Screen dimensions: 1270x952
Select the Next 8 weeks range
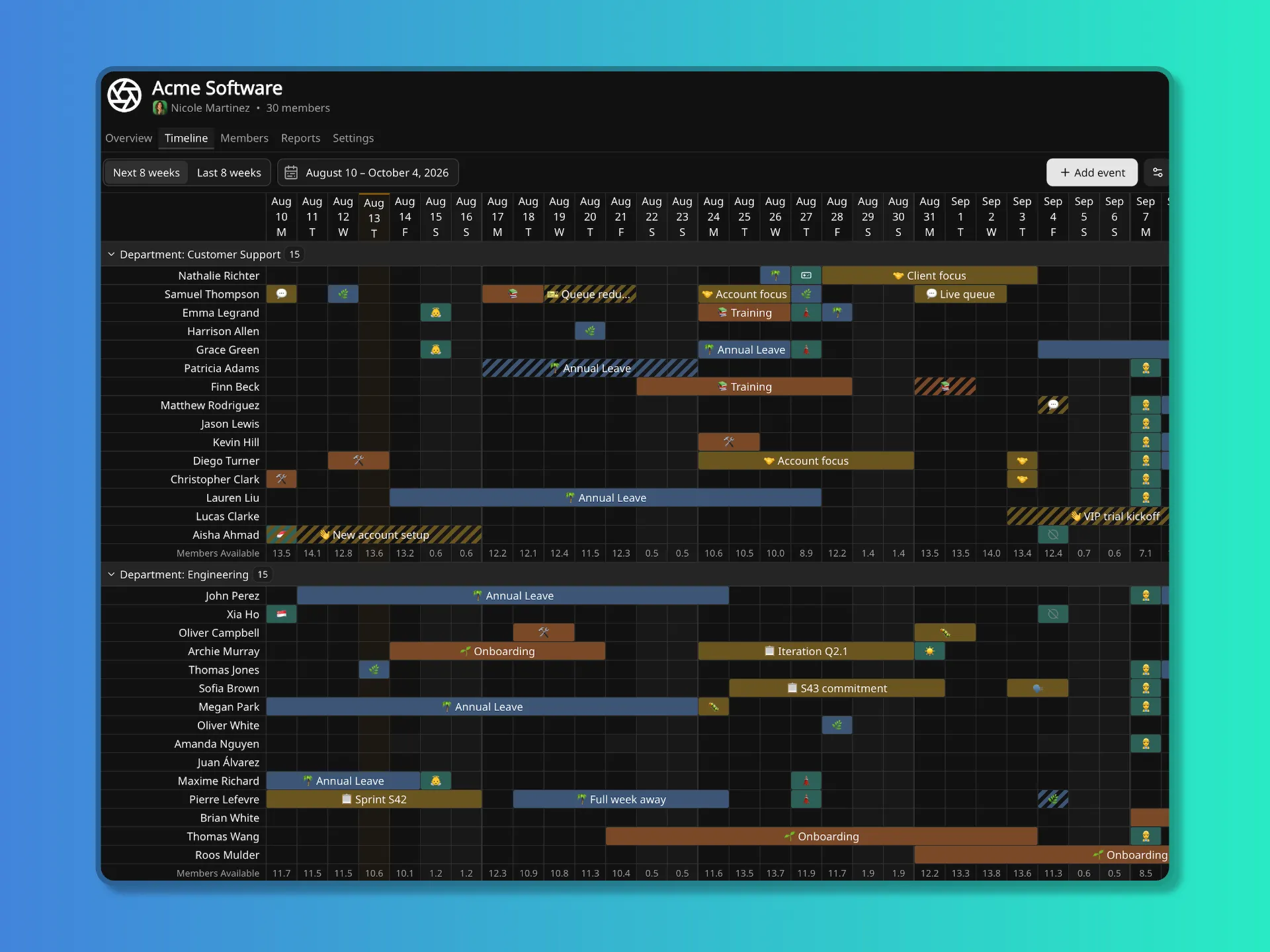[x=146, y=173]
